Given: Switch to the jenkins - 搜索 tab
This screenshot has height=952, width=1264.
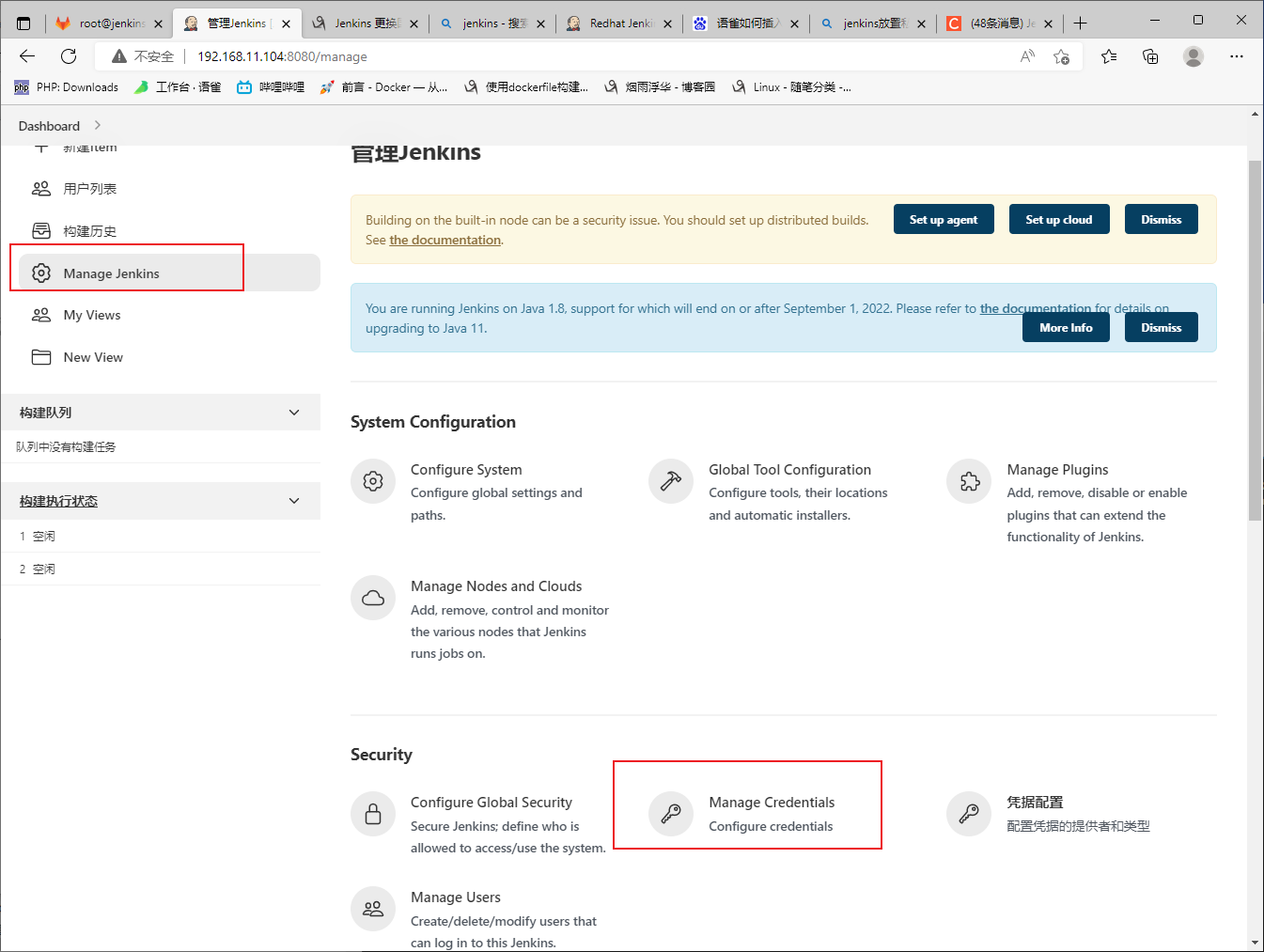Looking at the screenshot, I should [492, 23].
